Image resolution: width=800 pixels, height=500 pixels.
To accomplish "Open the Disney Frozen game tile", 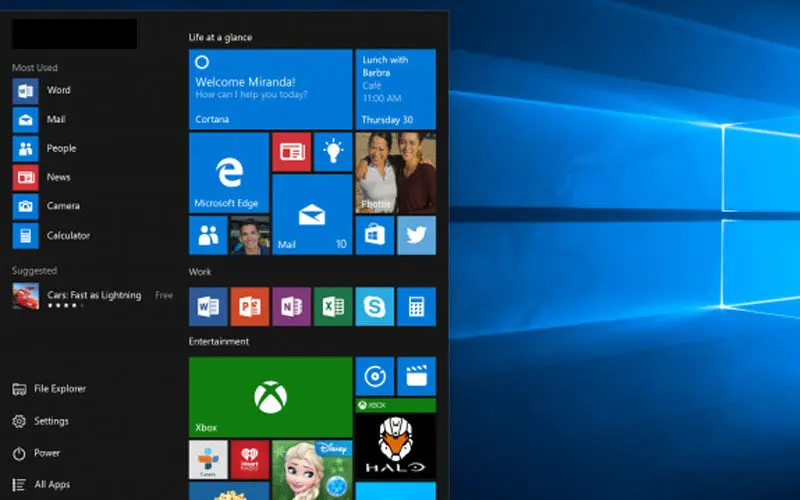I will pyautogui.click(x=312, y=470).
